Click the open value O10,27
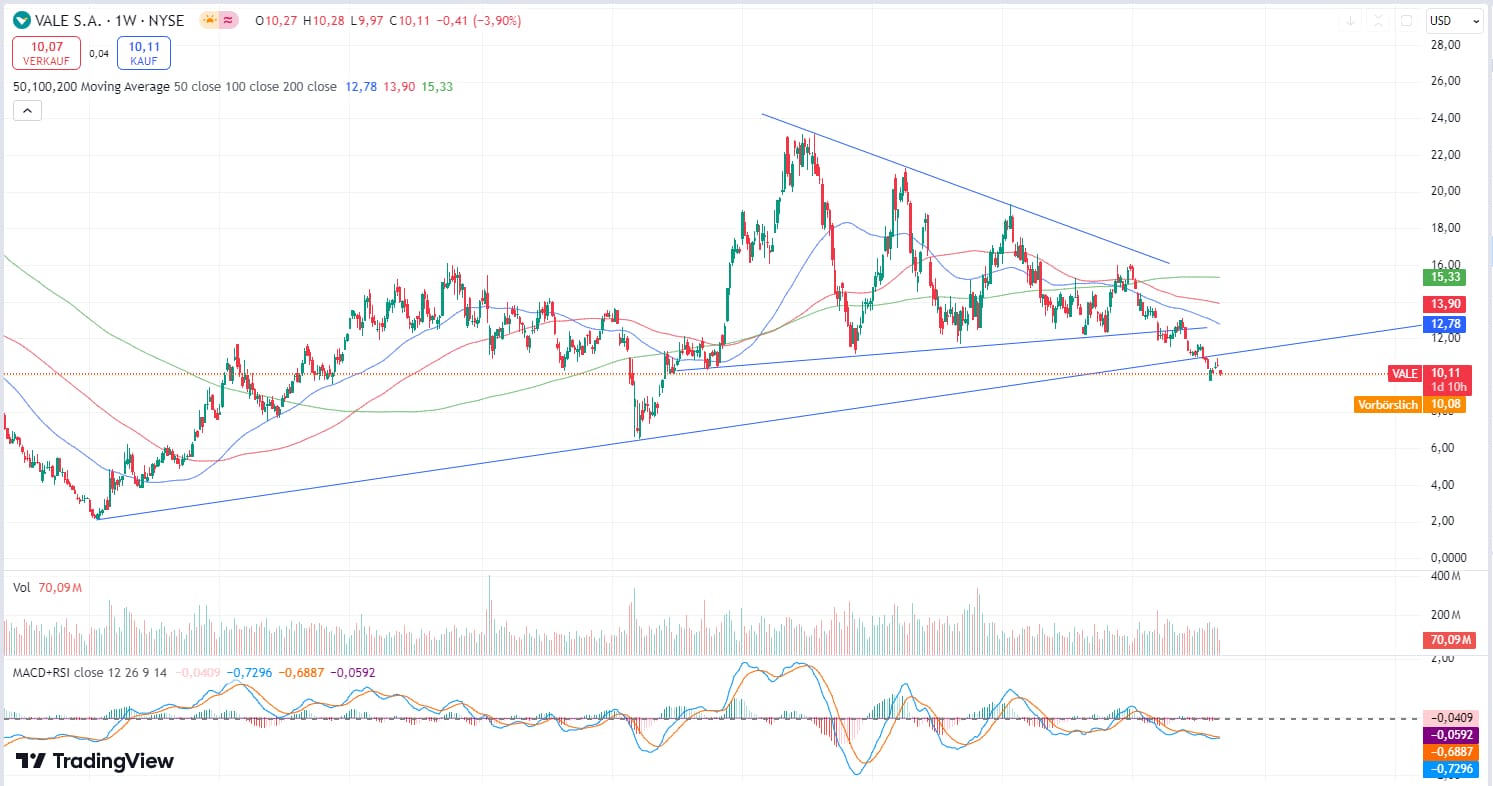The height and width of the screenshot is (786, 1493). pos(275,20)
